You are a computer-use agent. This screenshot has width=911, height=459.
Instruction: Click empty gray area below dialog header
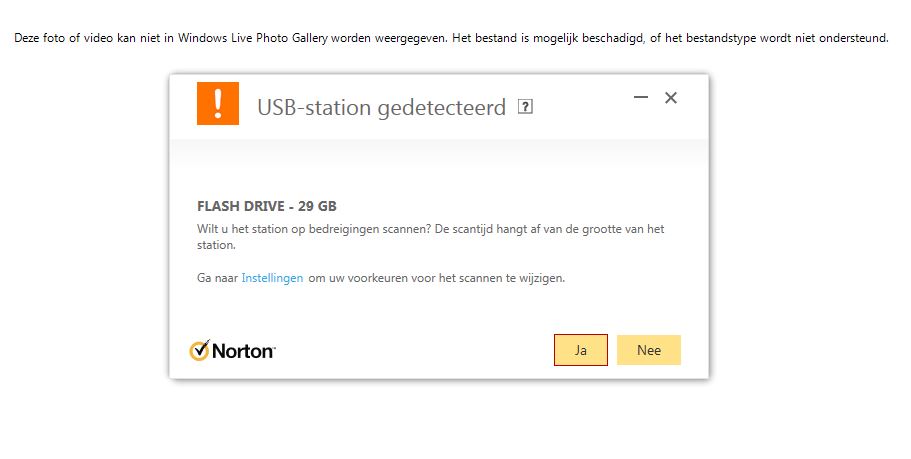pyautogui.click(x=438, y=160)
